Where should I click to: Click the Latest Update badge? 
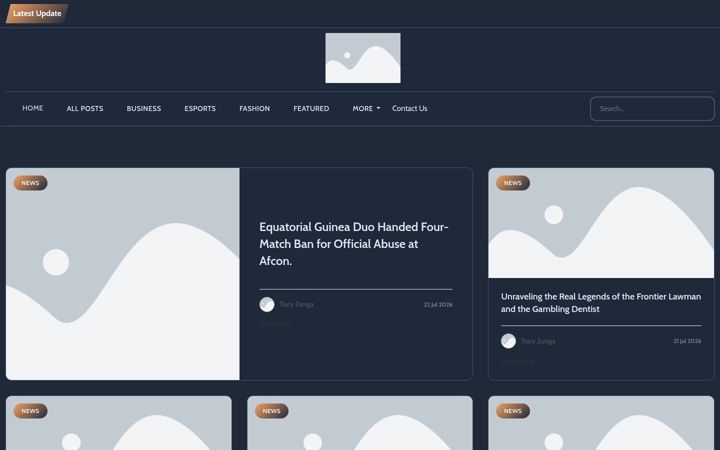point(37,13)
